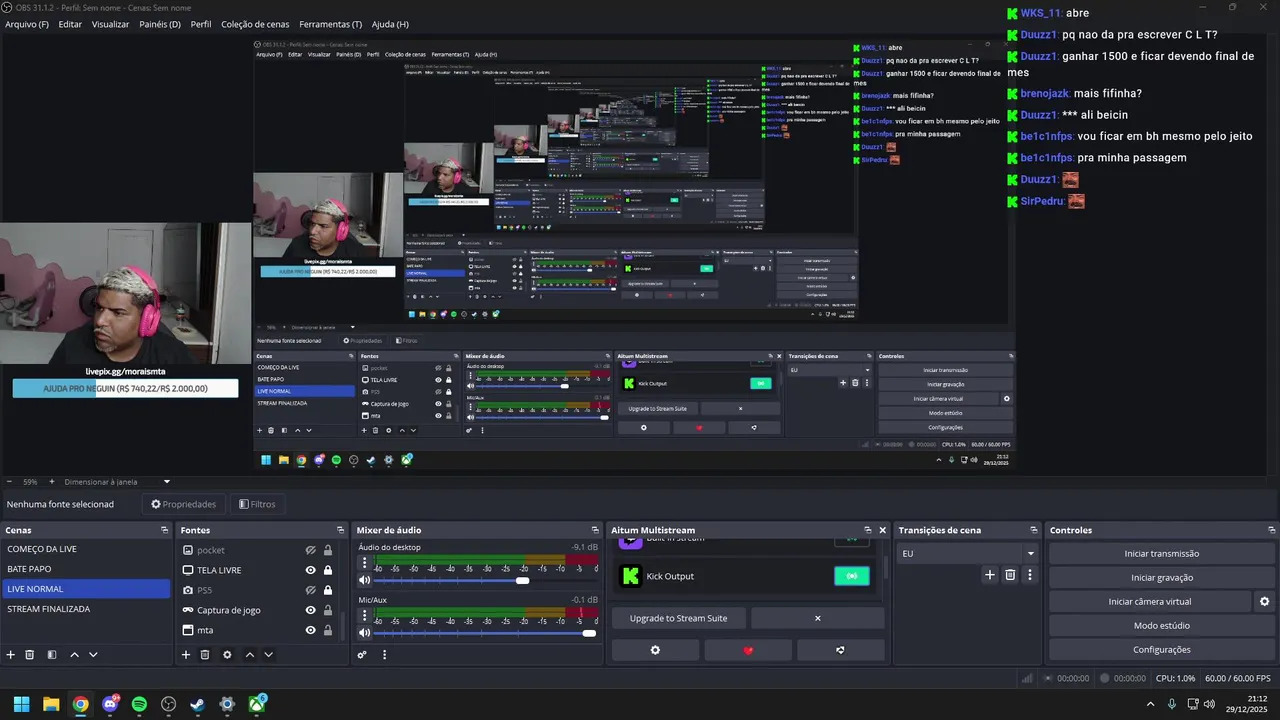Lock the Captura de jogo source

click(x=327, y=610)
